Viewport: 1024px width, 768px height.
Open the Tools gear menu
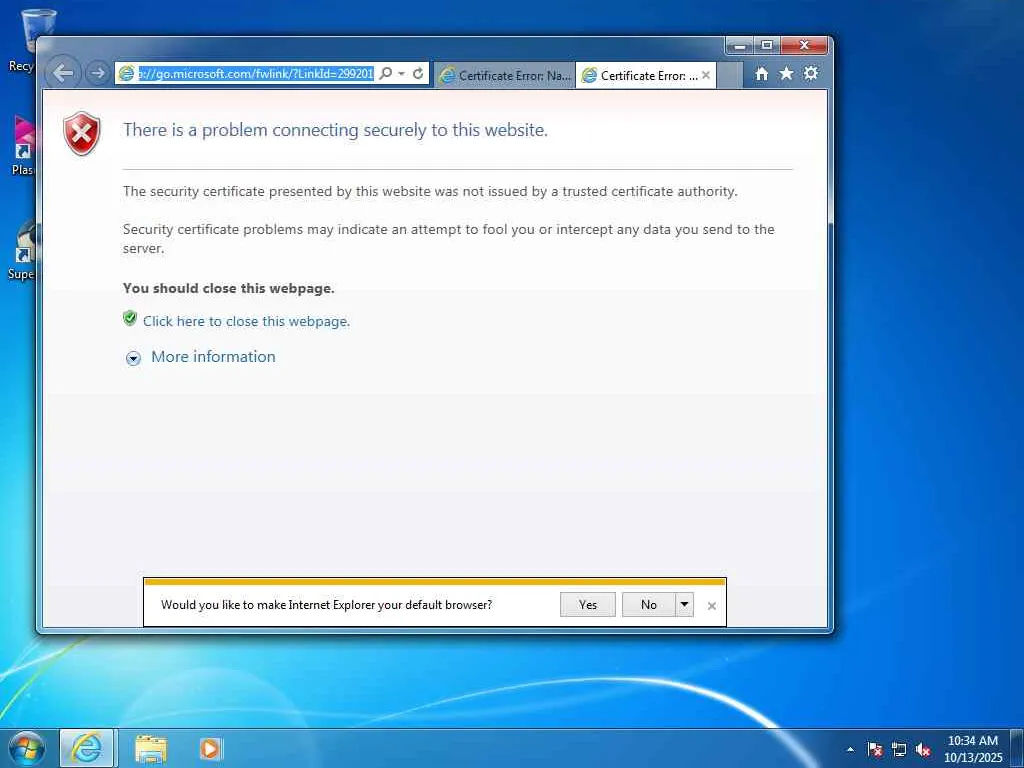point(810,73)
